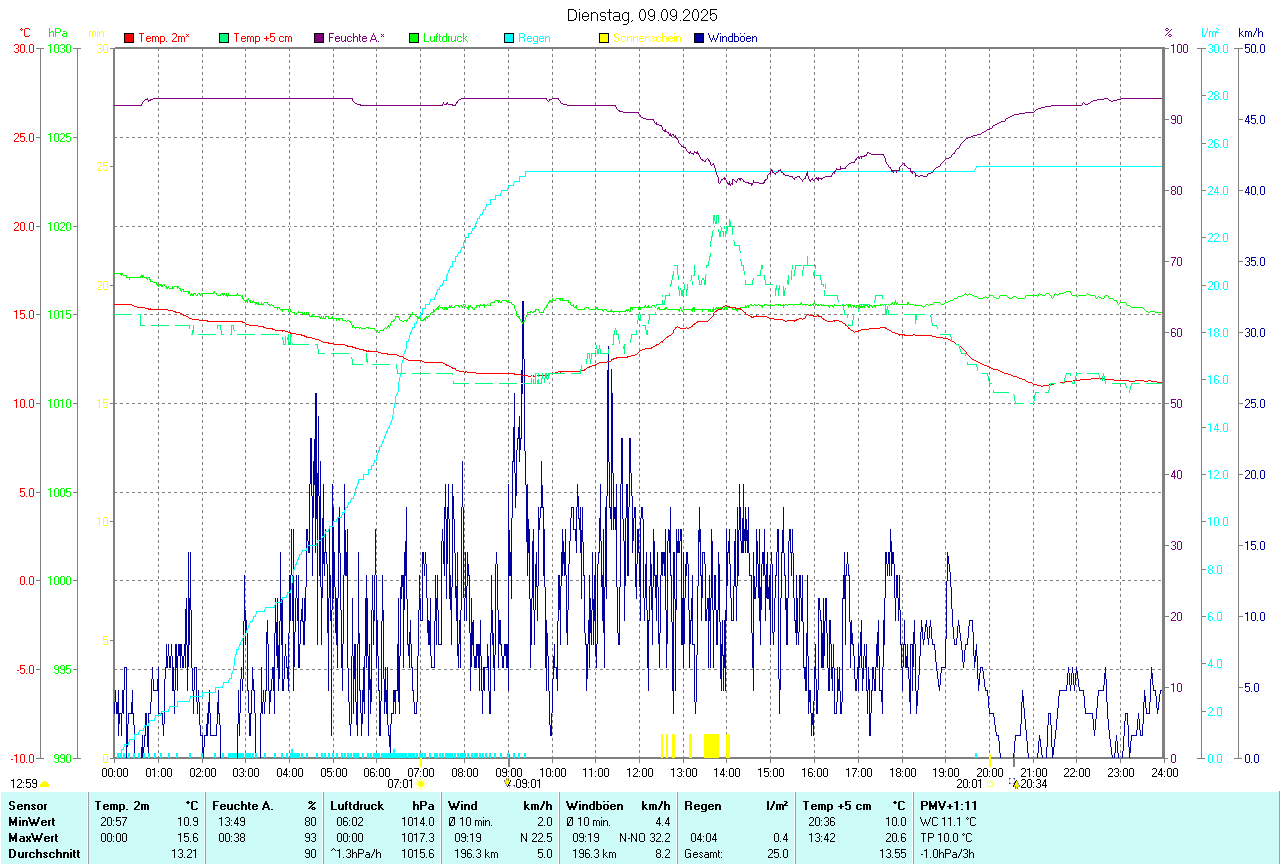
Task: Click the moon icon next to 20:34
Action: point(1015,785)
